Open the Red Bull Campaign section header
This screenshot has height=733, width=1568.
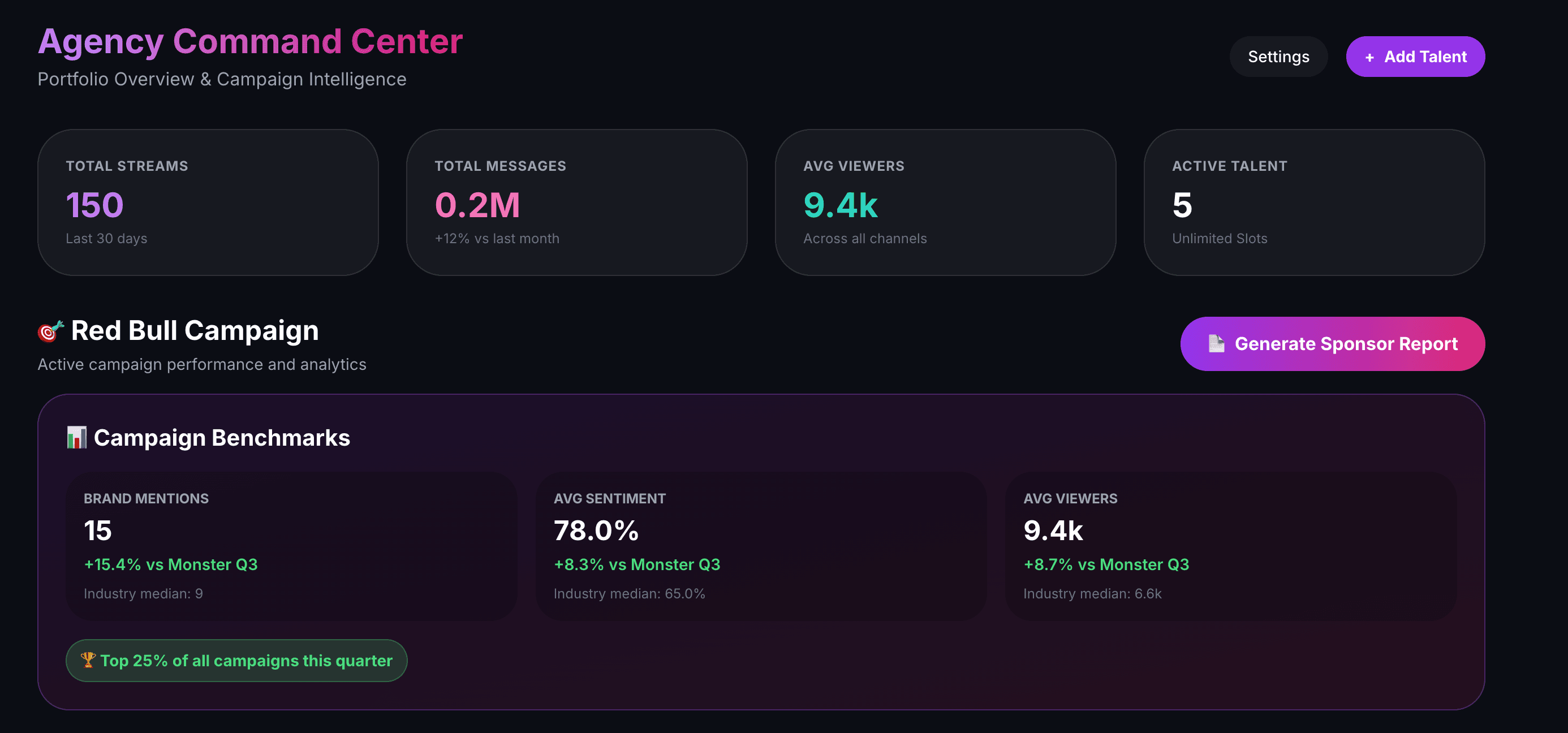(x=195, y=330)
